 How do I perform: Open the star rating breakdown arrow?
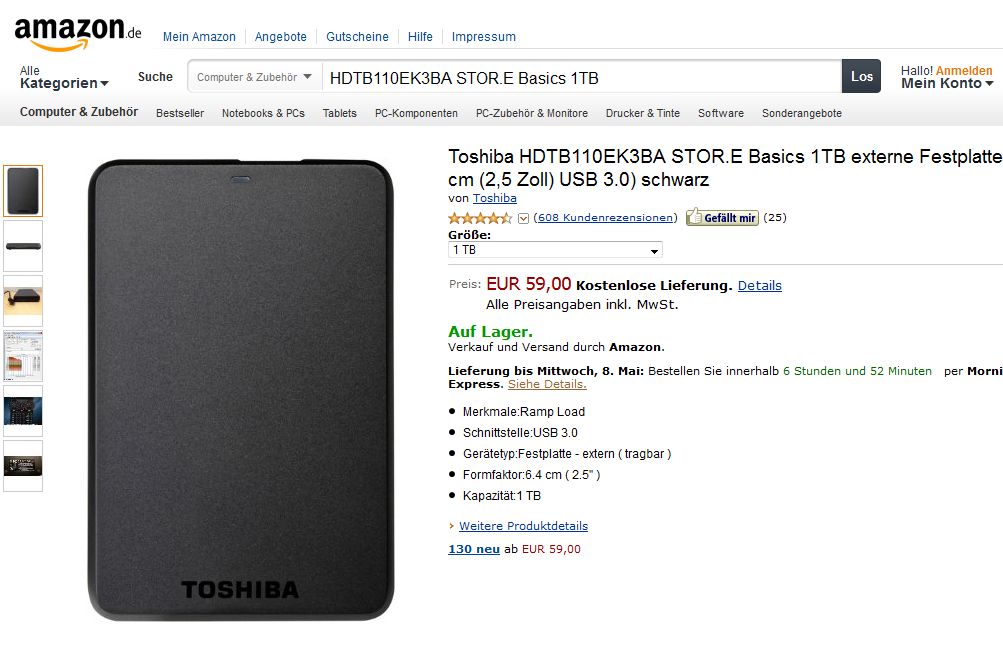pos(523,218)
